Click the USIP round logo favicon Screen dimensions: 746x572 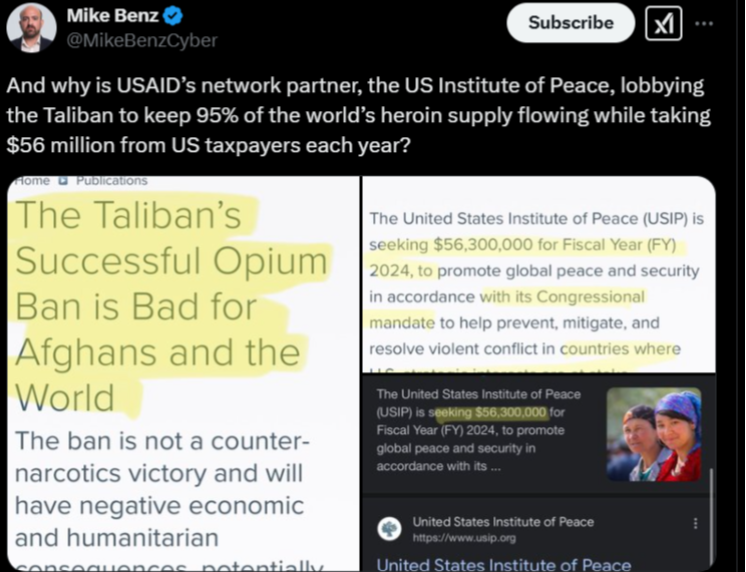pos(390,529)
